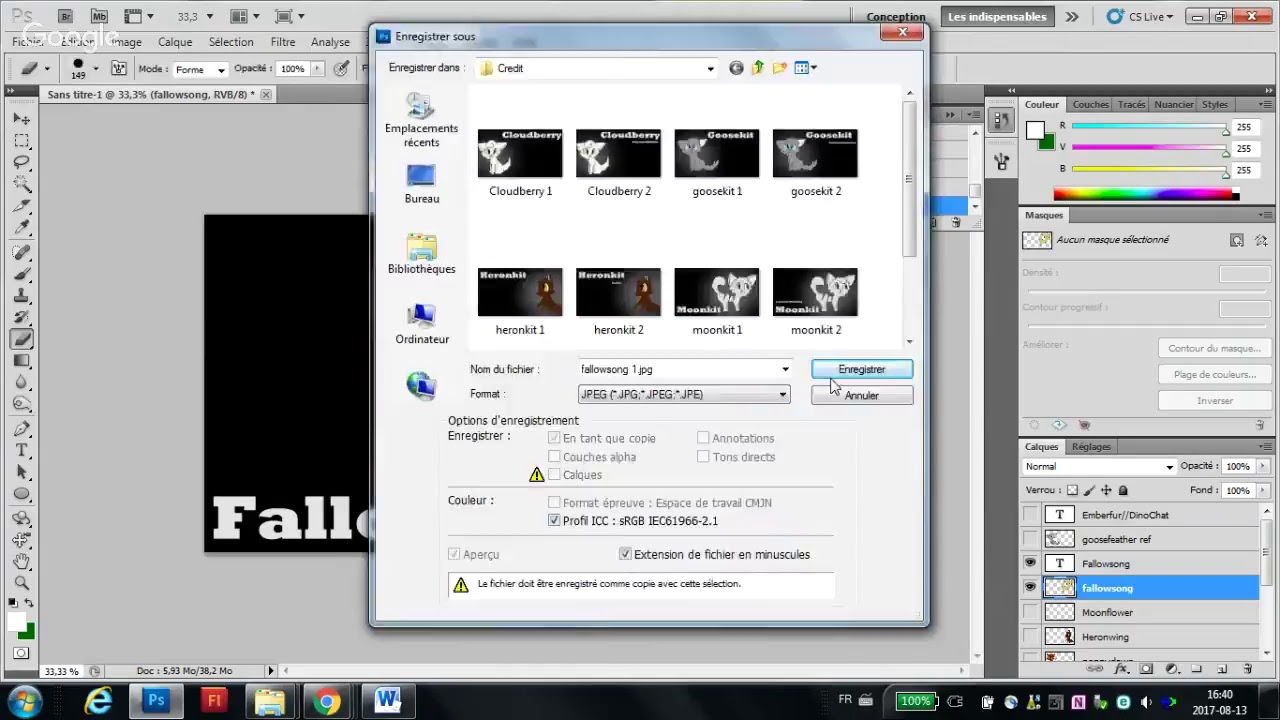
Task: Open Photoshop from the taskbar
Action: click(156, 701)
